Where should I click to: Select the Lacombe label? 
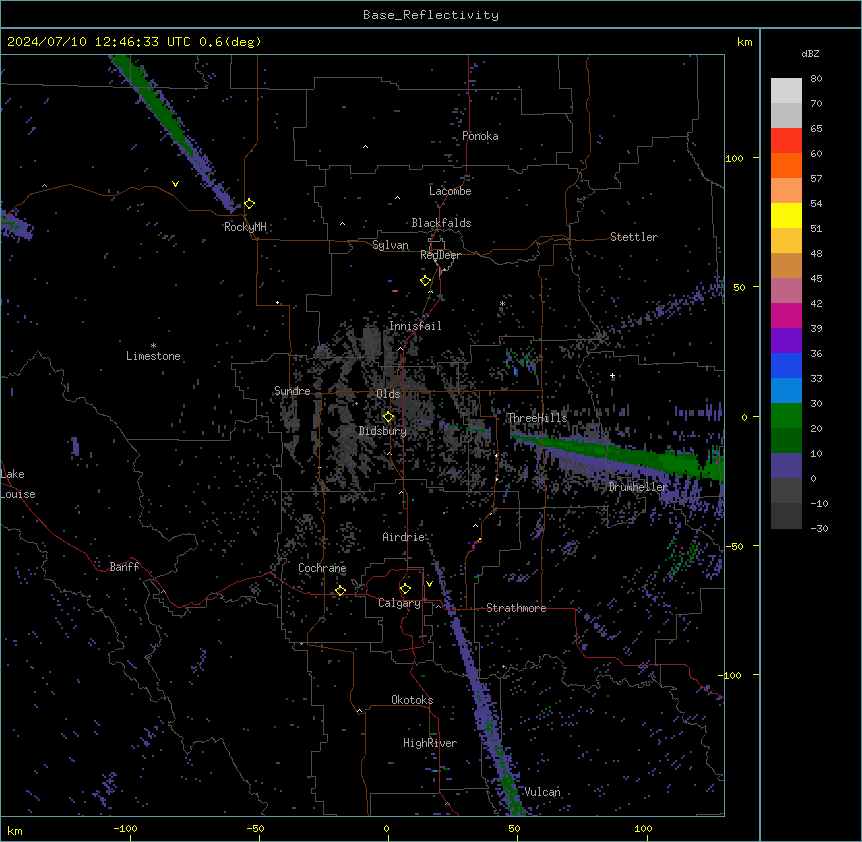pos(450,191)
